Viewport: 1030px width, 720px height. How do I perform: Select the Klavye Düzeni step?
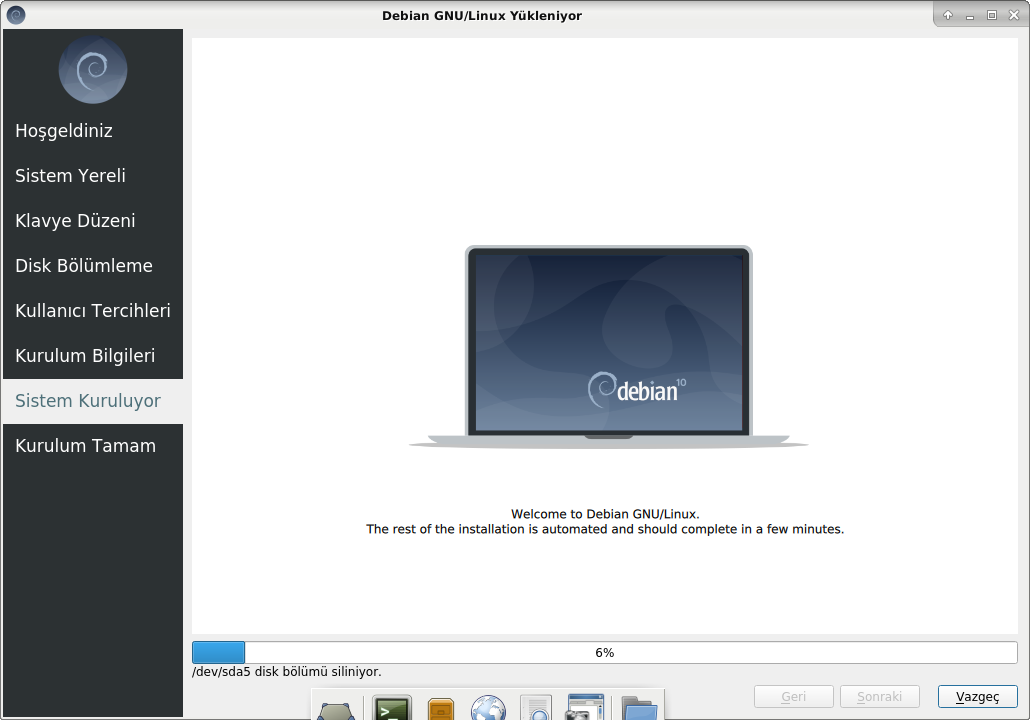(x=93, y=221)
